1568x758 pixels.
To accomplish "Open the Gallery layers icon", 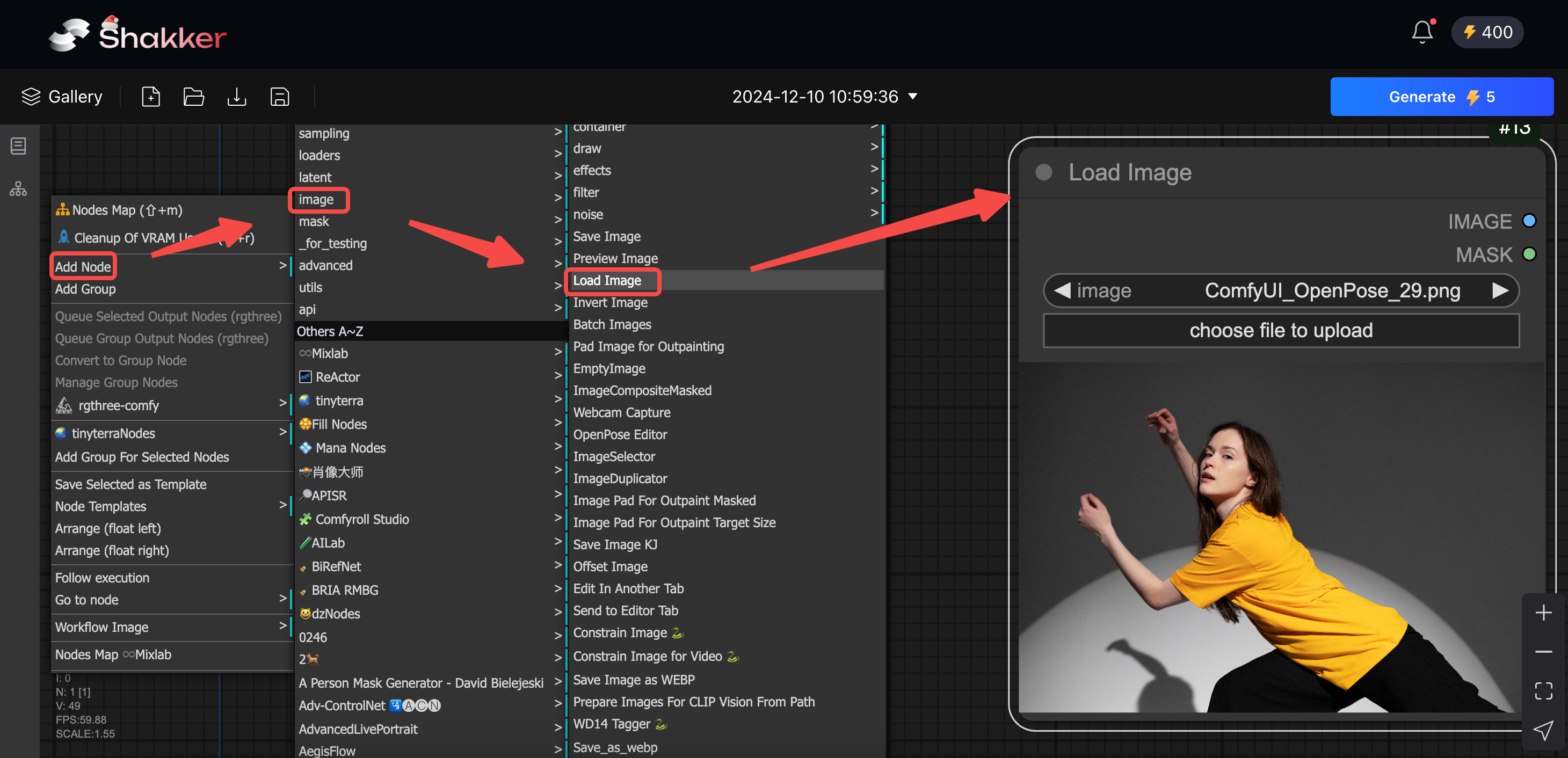I will coord(31,97).
